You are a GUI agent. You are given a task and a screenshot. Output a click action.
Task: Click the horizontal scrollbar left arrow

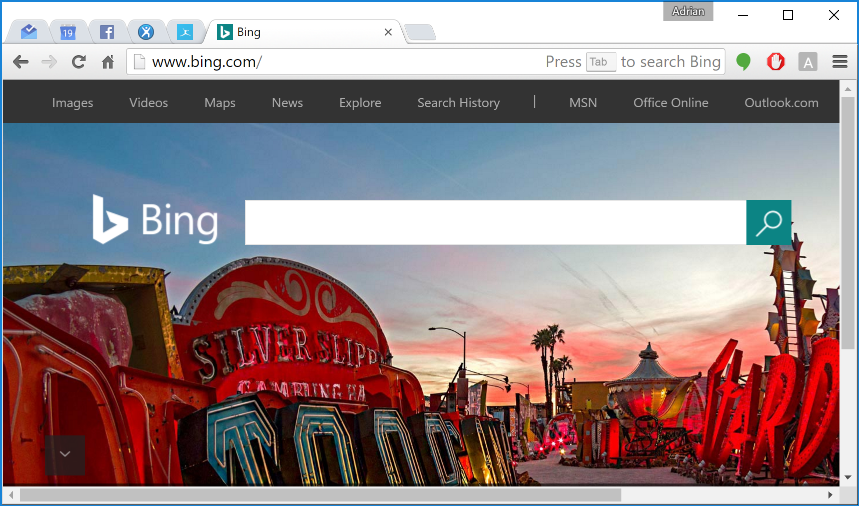pyautogui.click(x=11, y=495)
